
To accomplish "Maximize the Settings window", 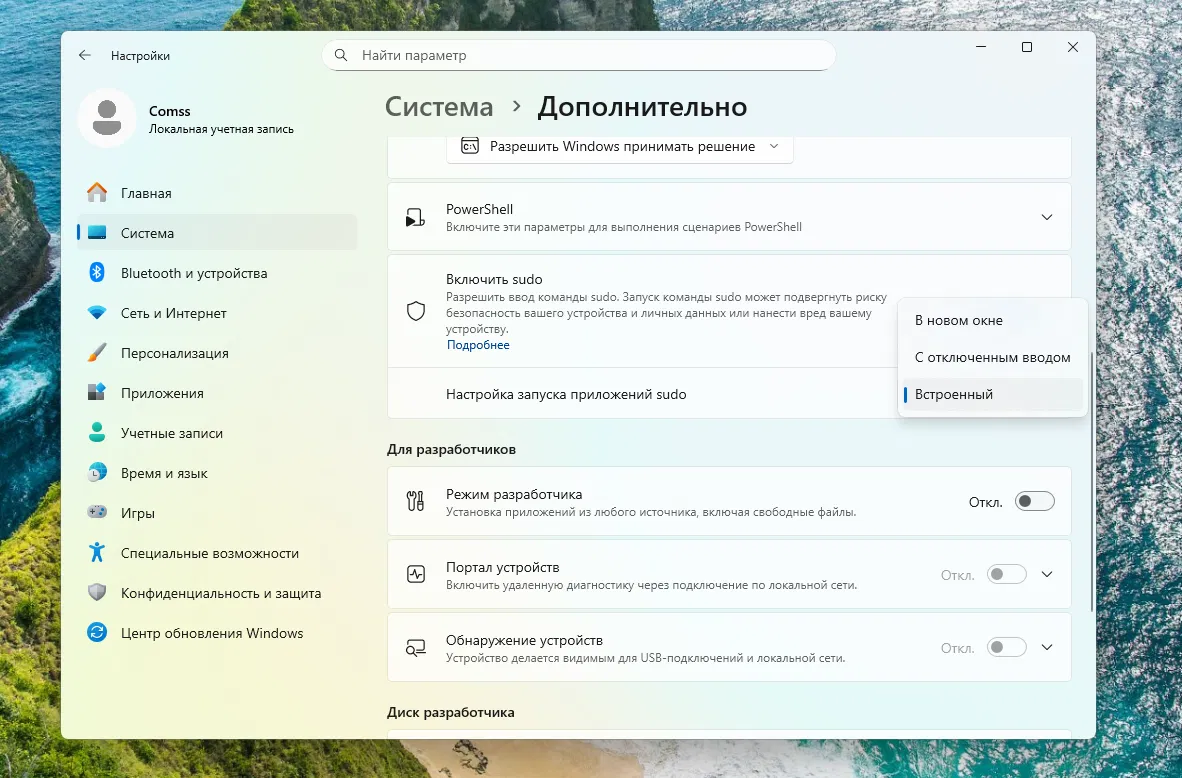I will coord(1027,47).
